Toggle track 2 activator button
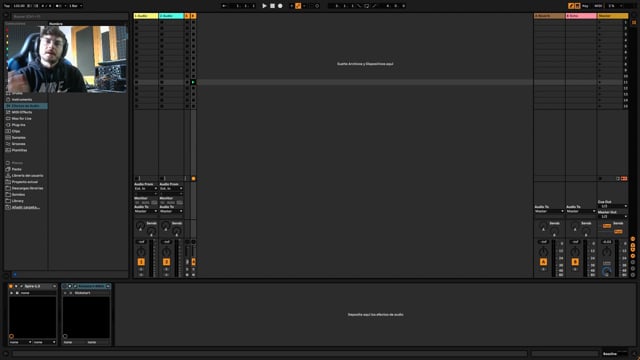The height and width of the screenshot is (360, 640). [x=167, y=262]
